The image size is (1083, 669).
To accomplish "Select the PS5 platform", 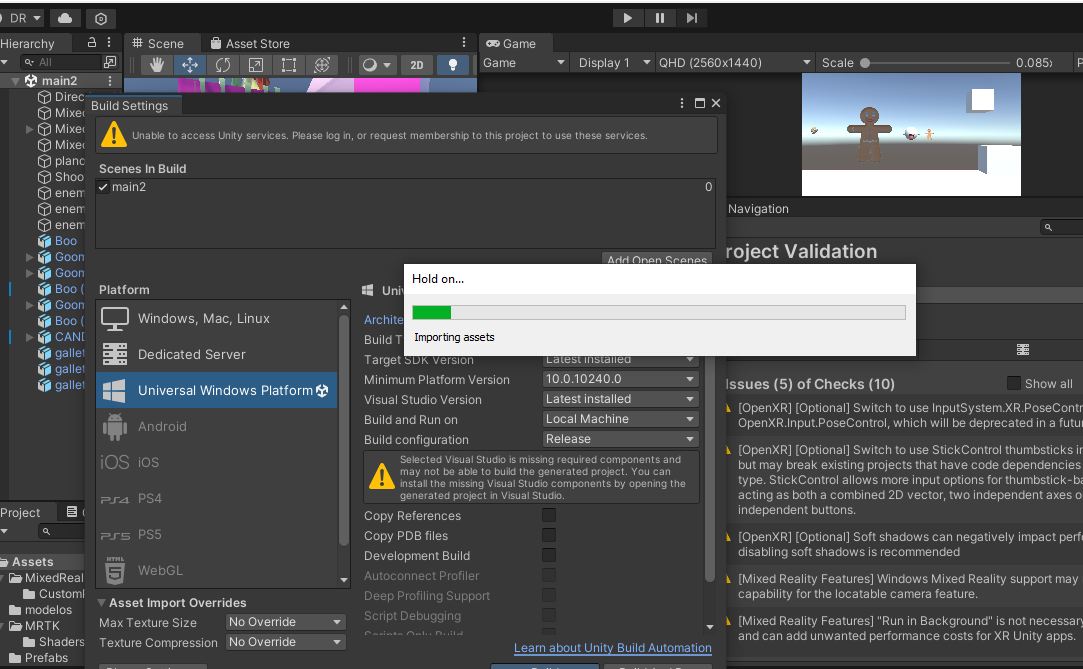I will [x=217, y=534].
